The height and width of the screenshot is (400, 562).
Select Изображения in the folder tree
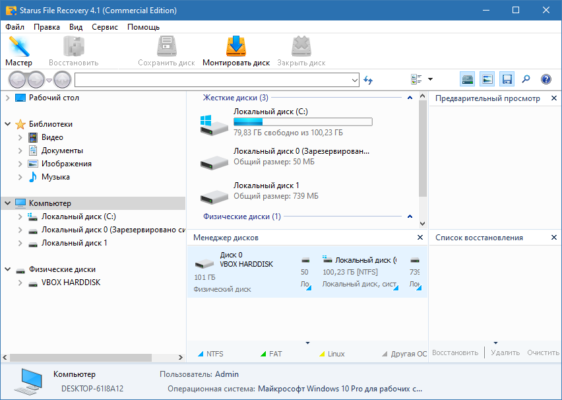[66, 164]
